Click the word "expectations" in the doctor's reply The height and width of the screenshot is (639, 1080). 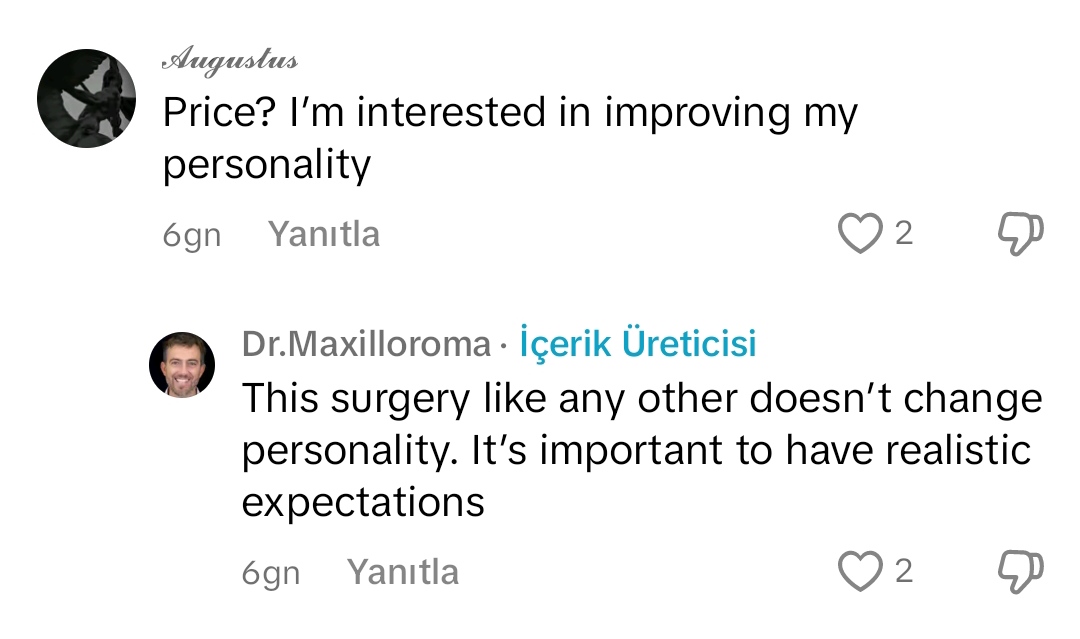point(363,502)
